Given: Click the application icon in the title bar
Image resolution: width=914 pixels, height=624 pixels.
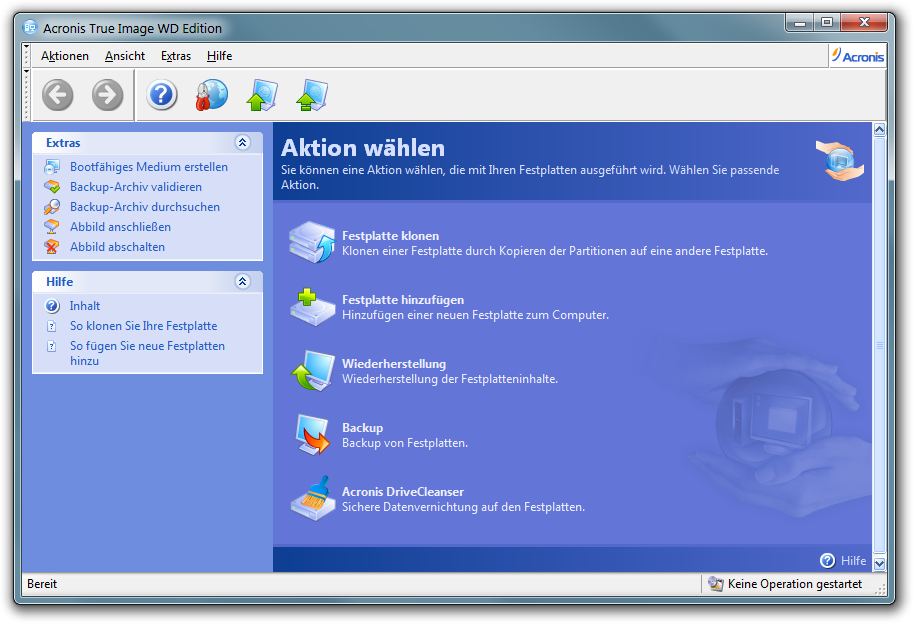Looking at the screenshot, I should (x=30, y=27).
